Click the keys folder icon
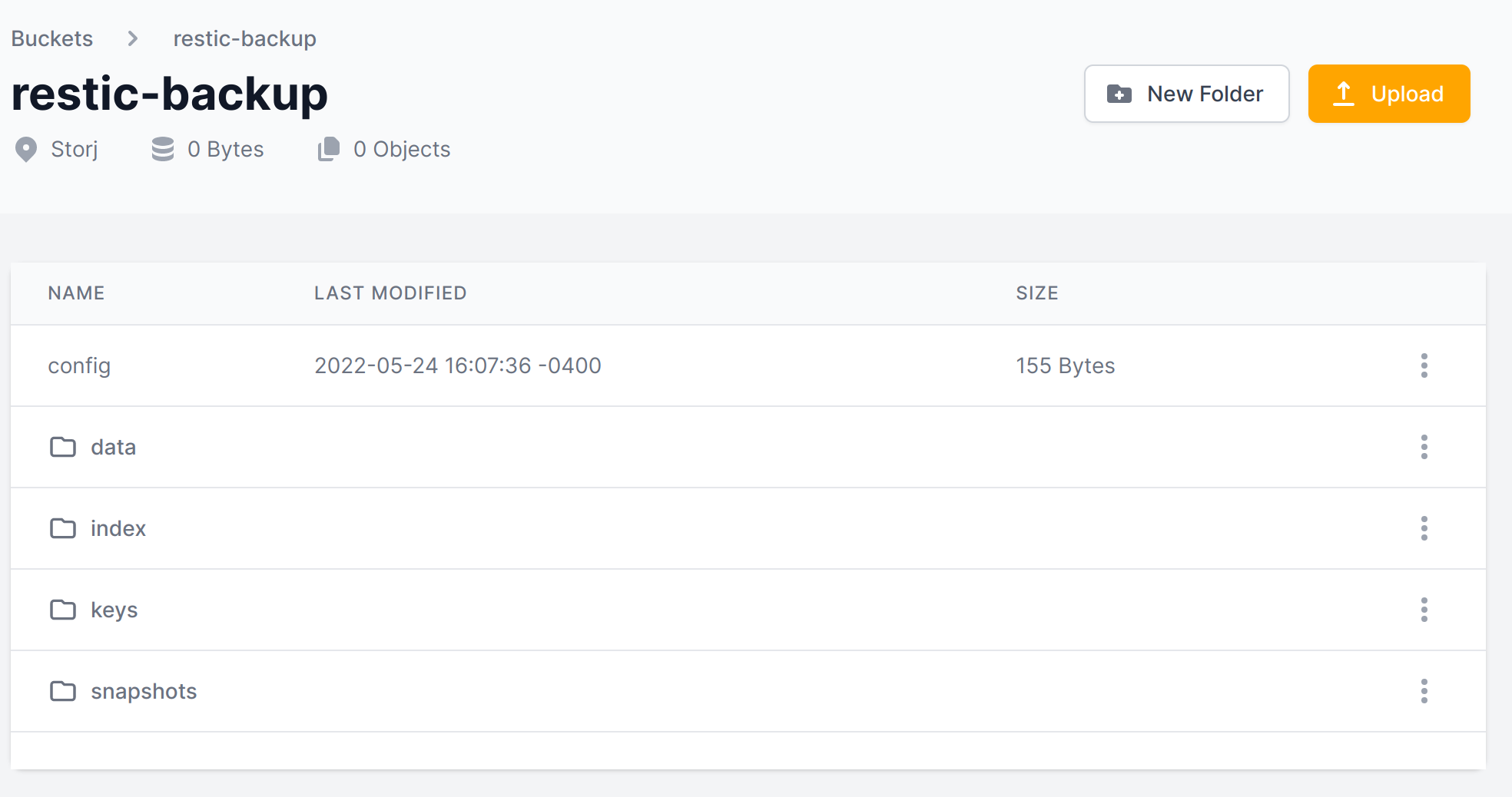Screen dimensions: 1512x797 [x=63, y=610]
